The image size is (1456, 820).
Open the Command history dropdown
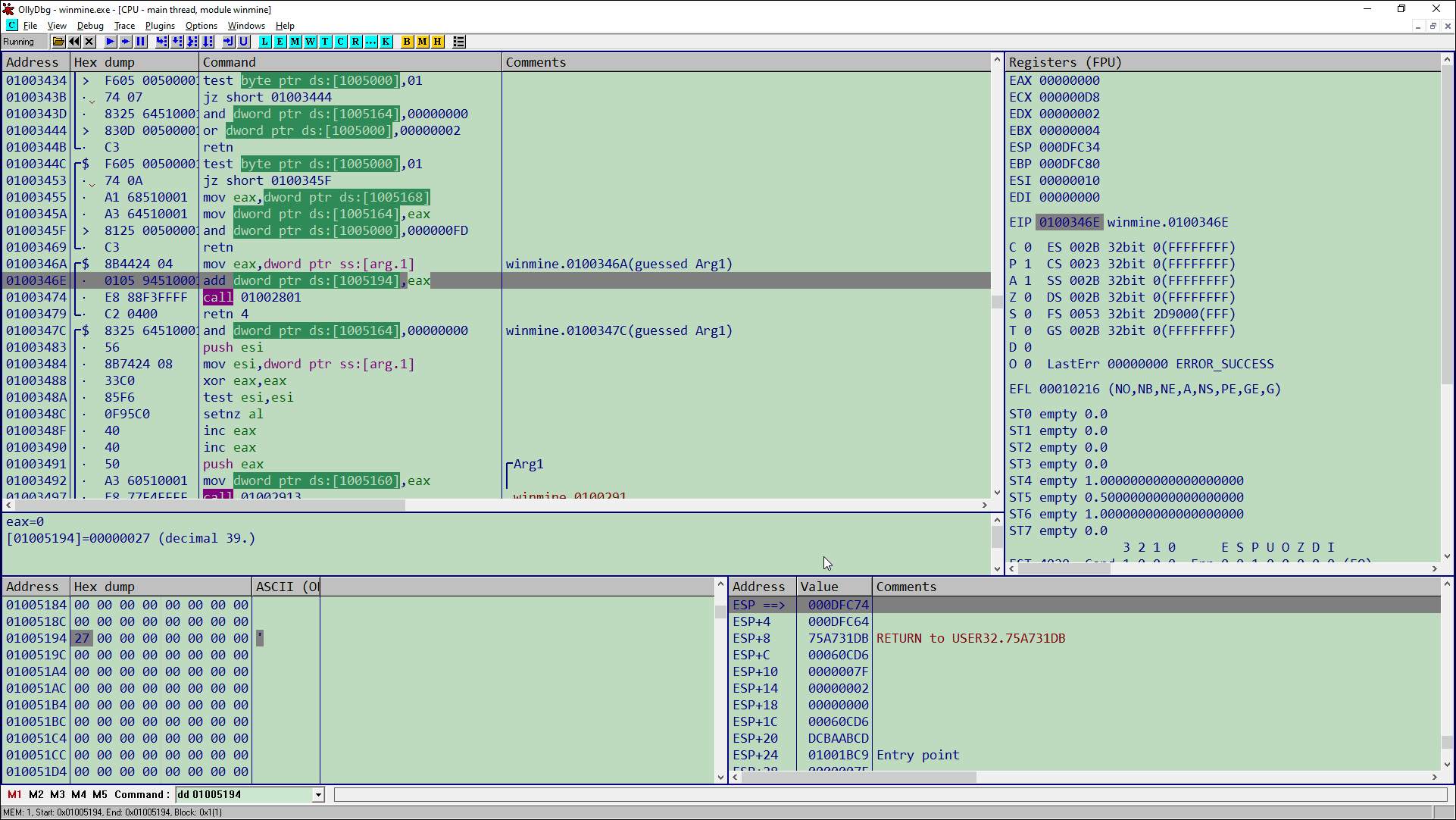[317, 794]
